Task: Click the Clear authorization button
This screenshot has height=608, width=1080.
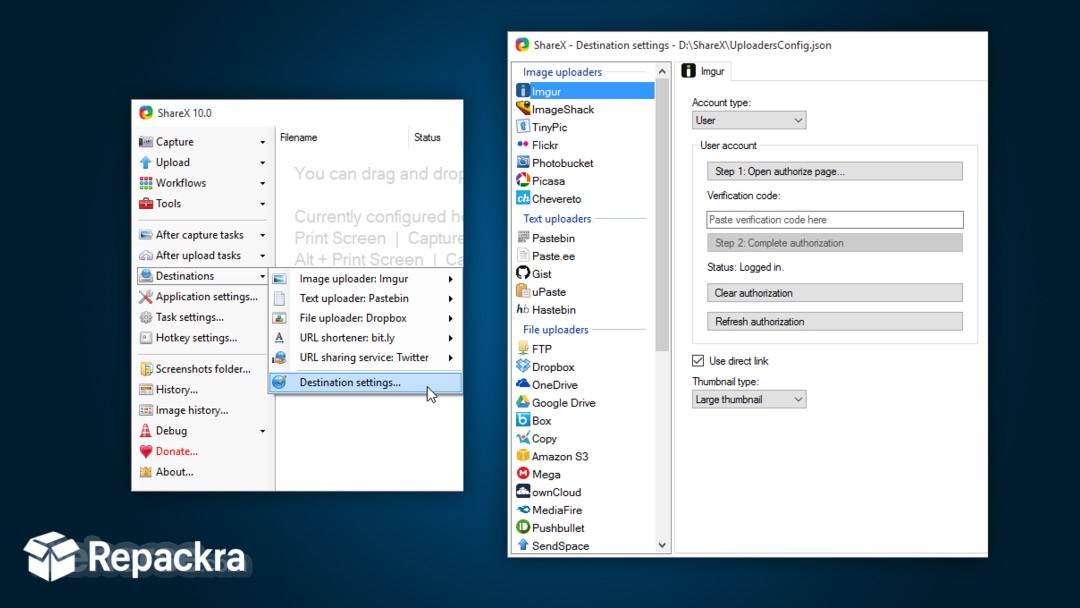Action: click(x=835, y=293)
